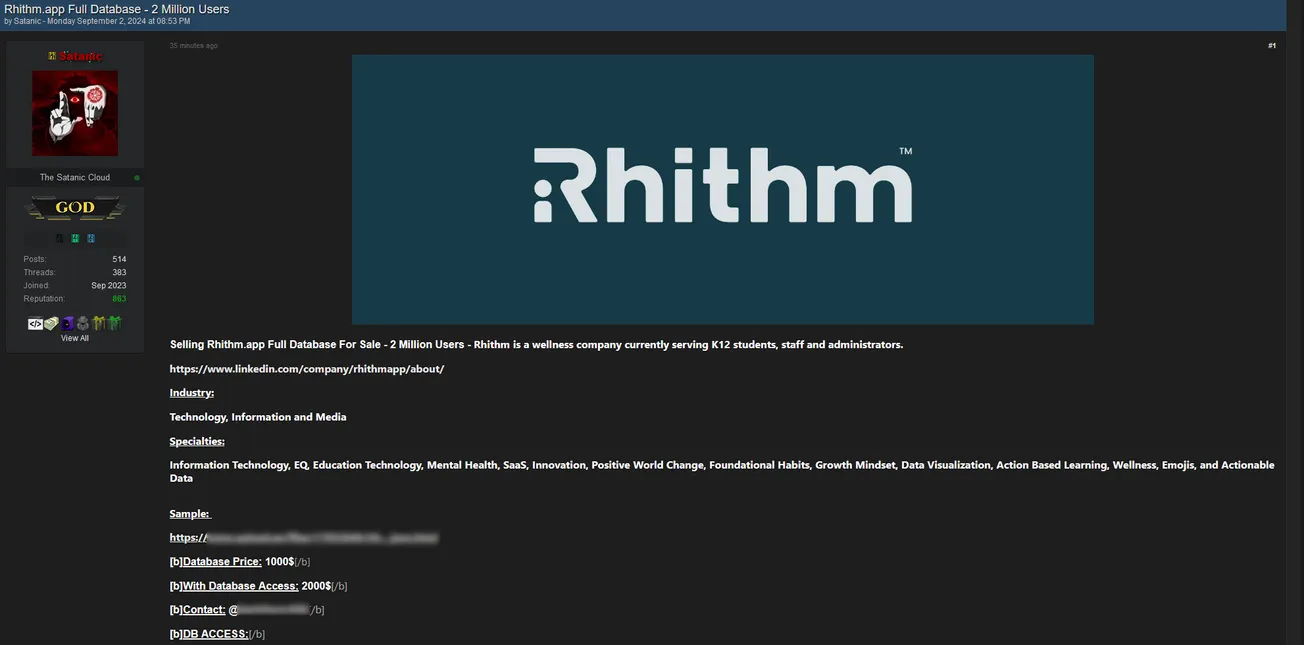Click the GOD rank banner
The height and width of the screenshot is (645, 1304).
75,208
